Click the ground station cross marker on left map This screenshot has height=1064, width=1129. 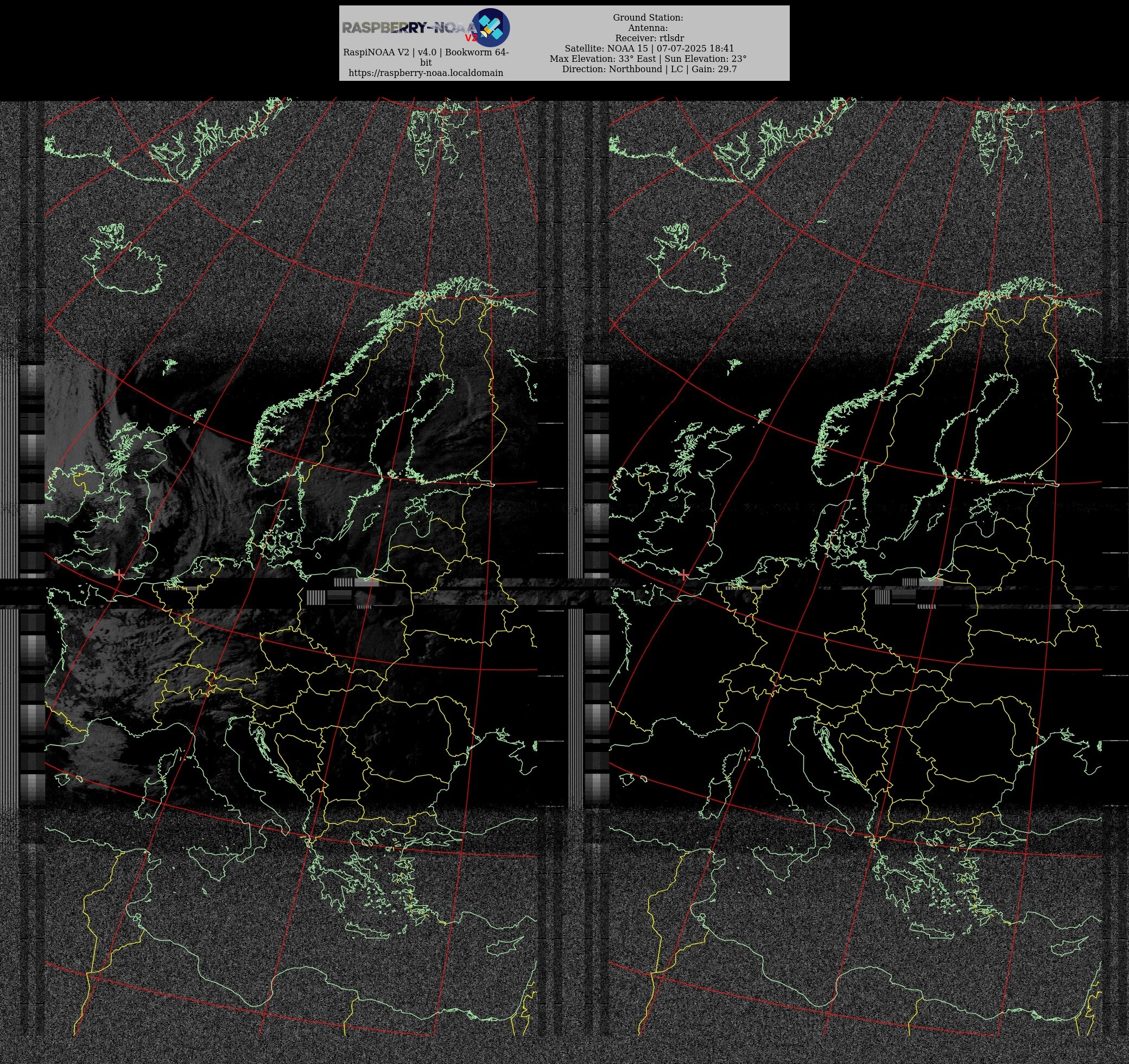pos(119,575)
